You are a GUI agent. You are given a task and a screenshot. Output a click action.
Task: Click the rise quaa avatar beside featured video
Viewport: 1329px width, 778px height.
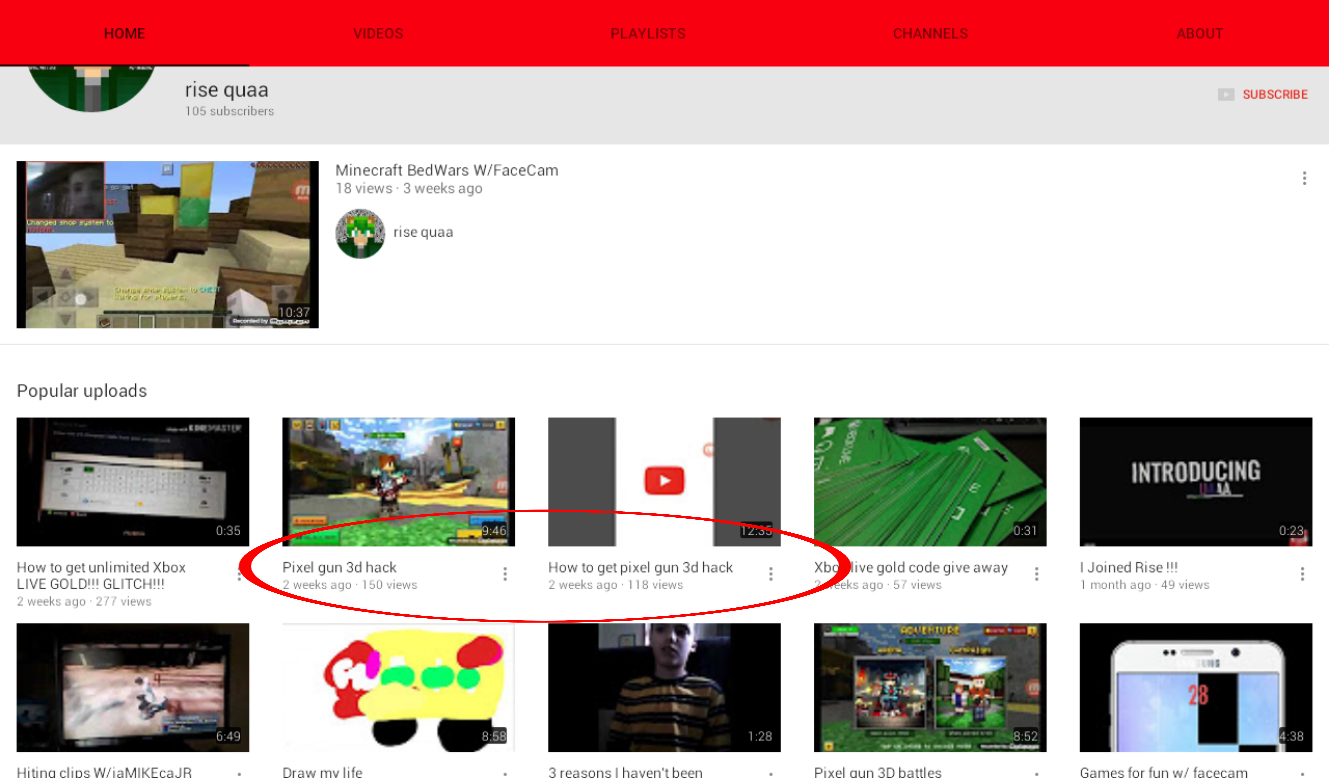pos(360,234)
